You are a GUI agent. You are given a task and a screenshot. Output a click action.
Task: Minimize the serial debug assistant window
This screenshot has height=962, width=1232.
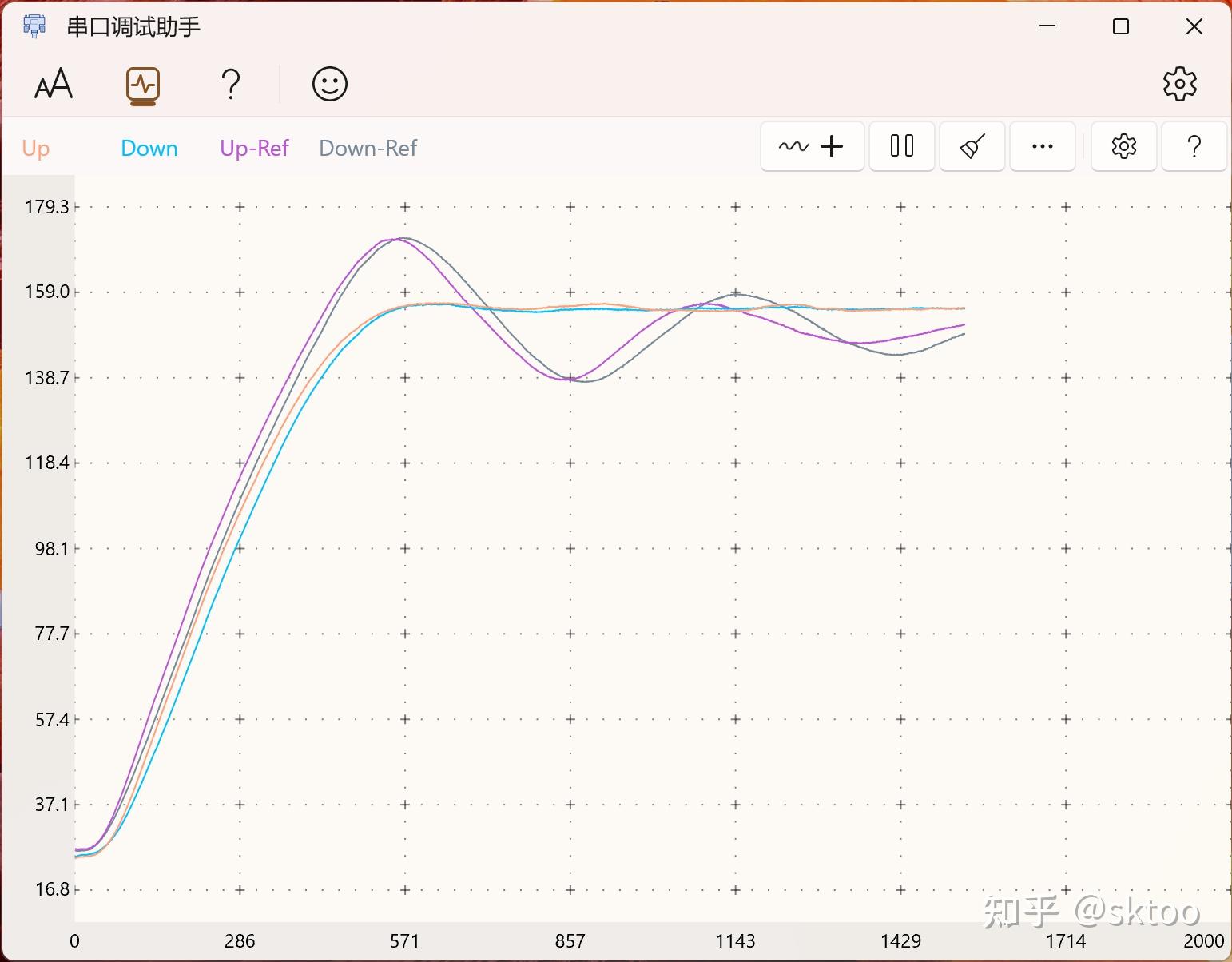[1047, 26]
